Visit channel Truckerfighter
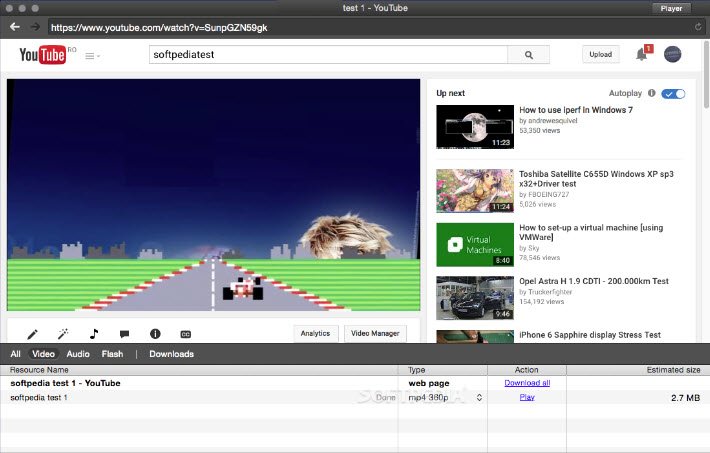710x453 pixels. click(x=550, y=292)
